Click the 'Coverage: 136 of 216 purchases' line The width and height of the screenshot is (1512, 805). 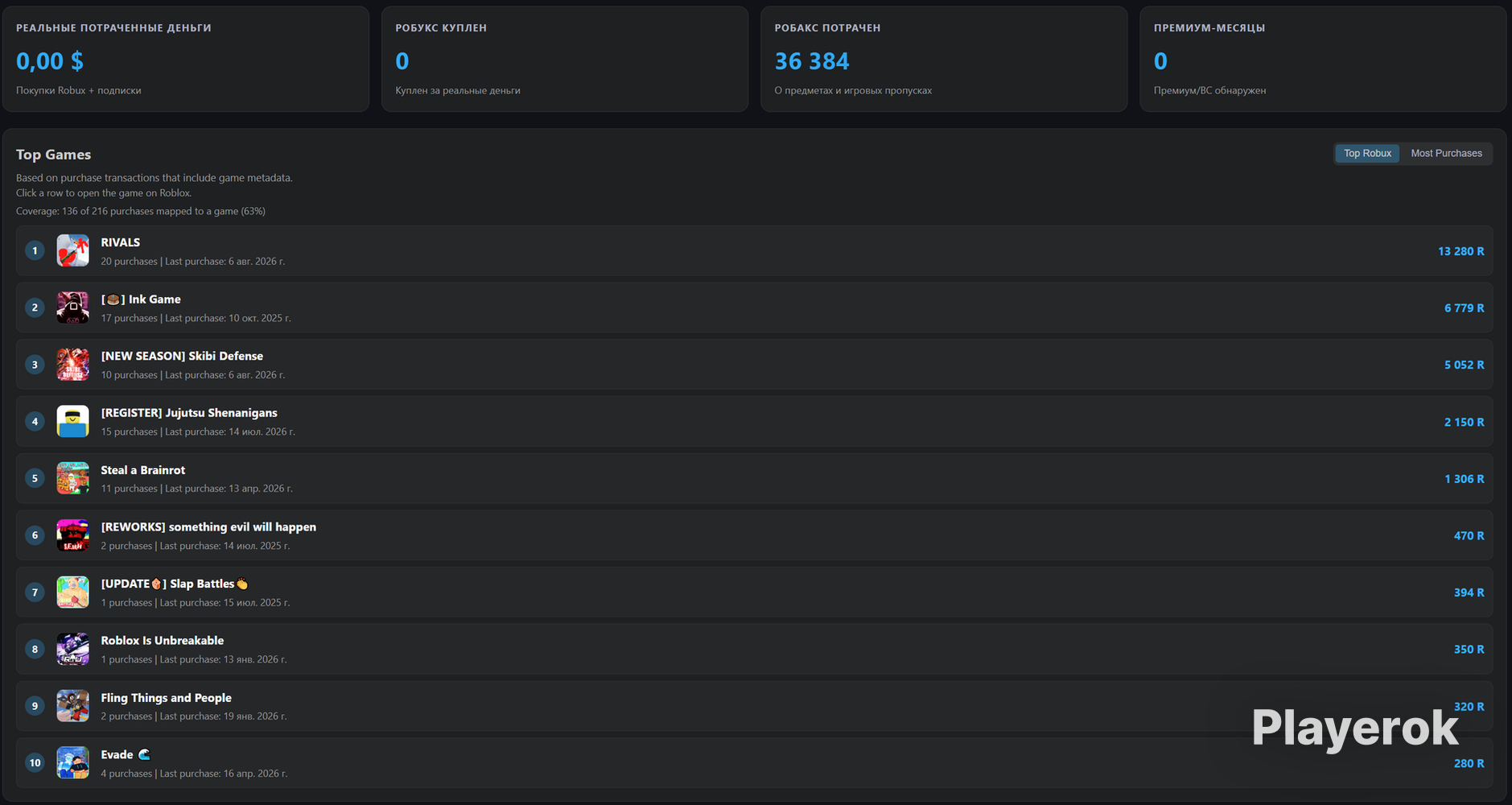[141, 212]
